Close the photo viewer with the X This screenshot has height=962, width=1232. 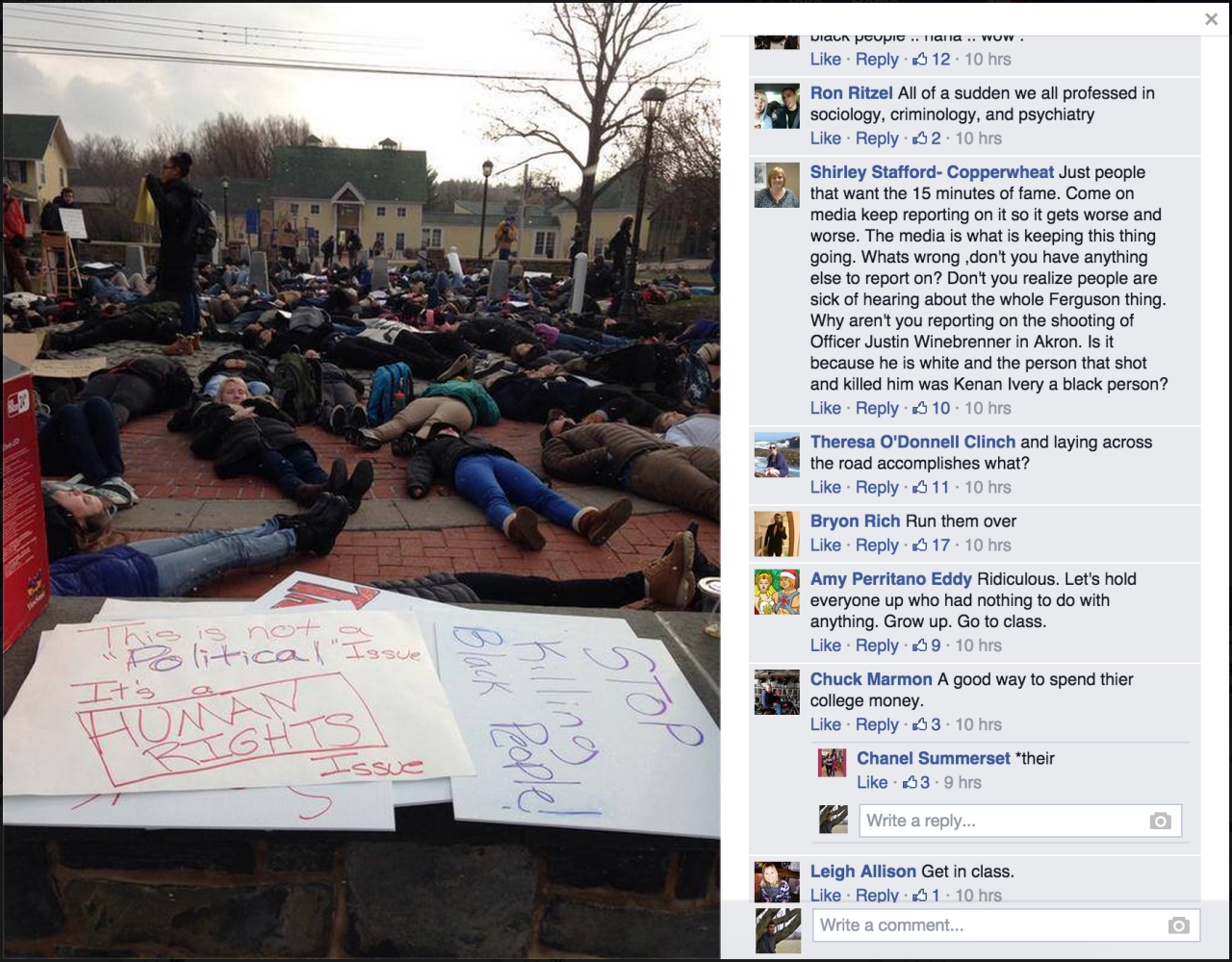coord(1211,19)
